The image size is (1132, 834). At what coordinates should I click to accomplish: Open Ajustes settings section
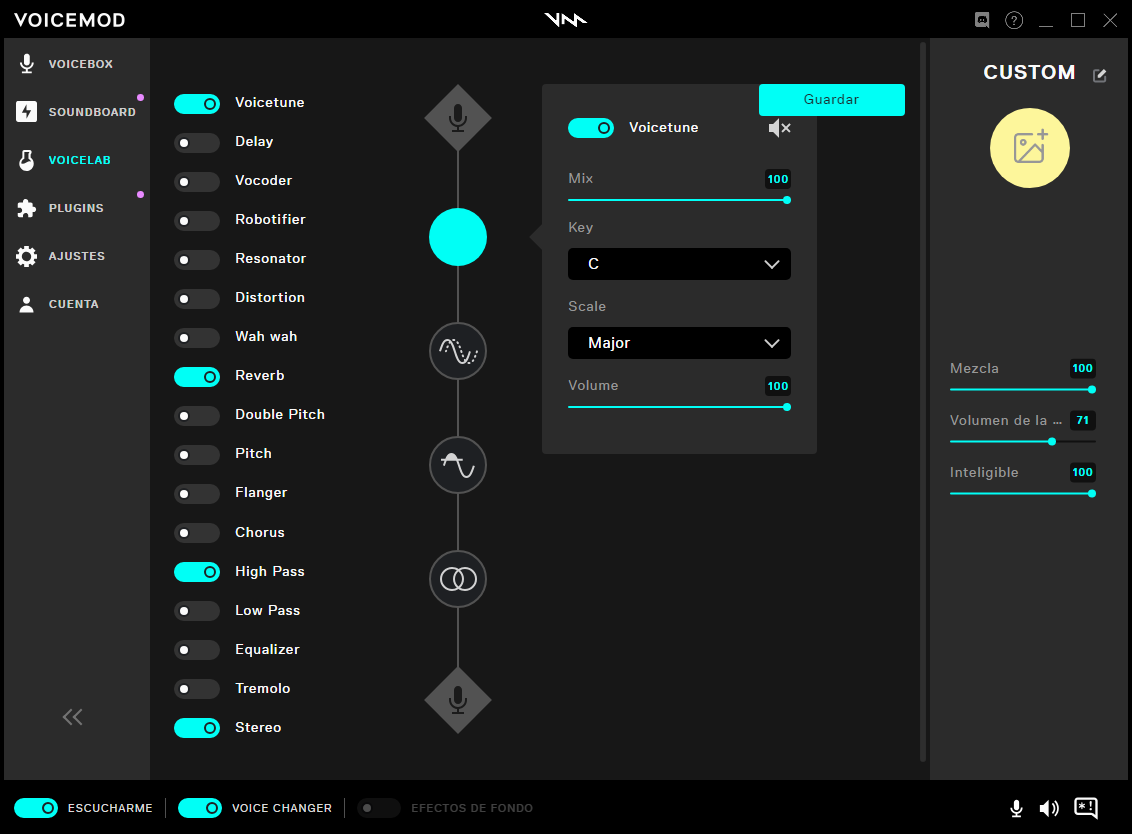pyautogui.click(x=61, y=256)
